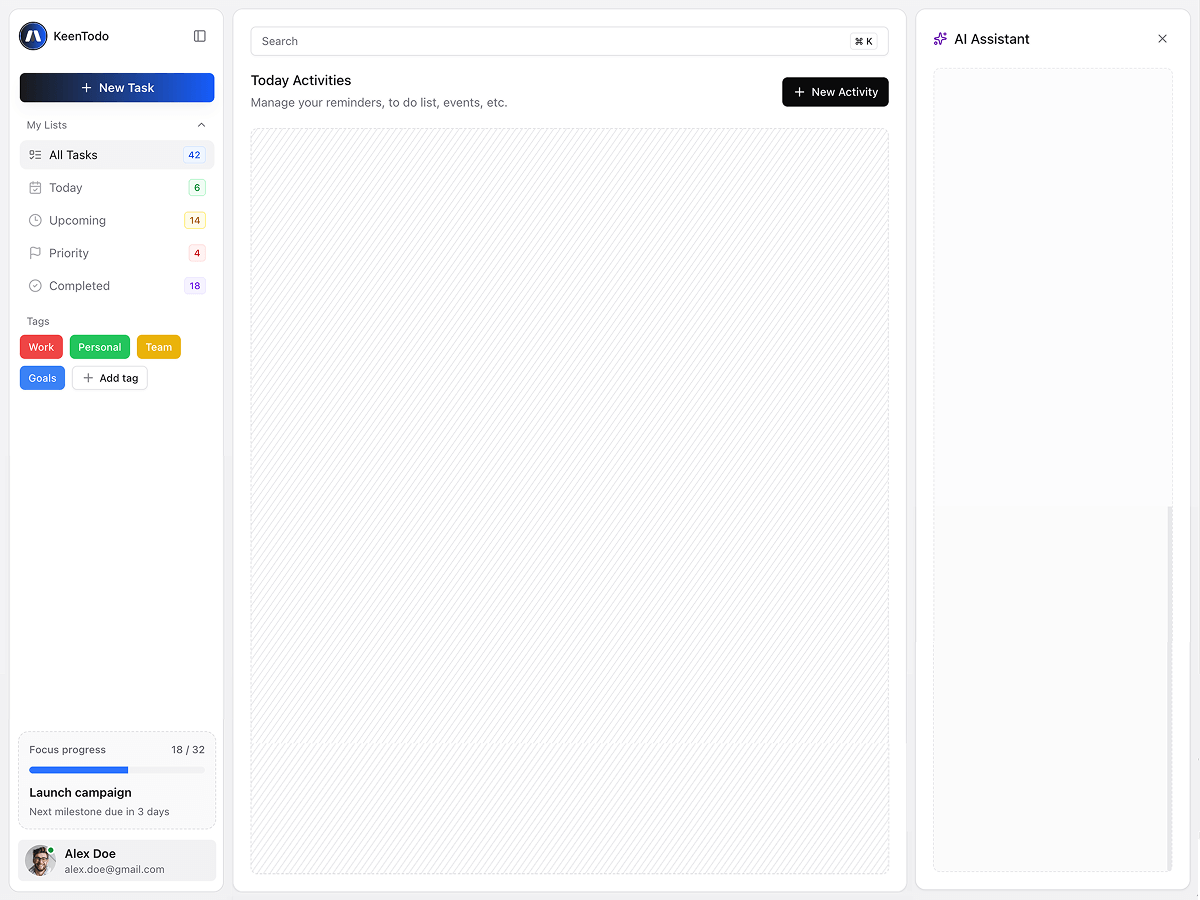Click the Focus progress bar
The width and height of the screenshot is (1200, 900).
coord(117,770)
